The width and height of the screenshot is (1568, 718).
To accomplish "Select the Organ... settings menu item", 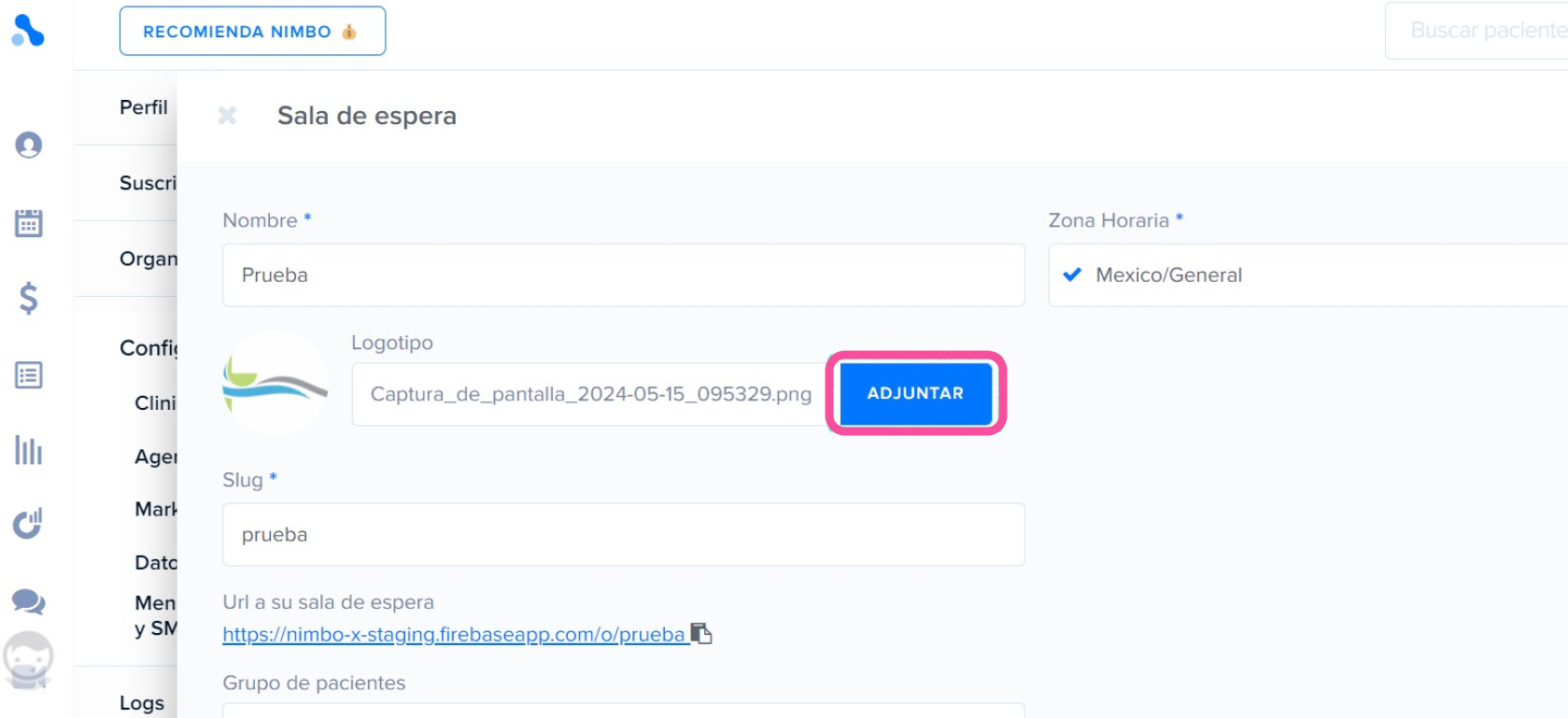I will click(x=148, y=259).
